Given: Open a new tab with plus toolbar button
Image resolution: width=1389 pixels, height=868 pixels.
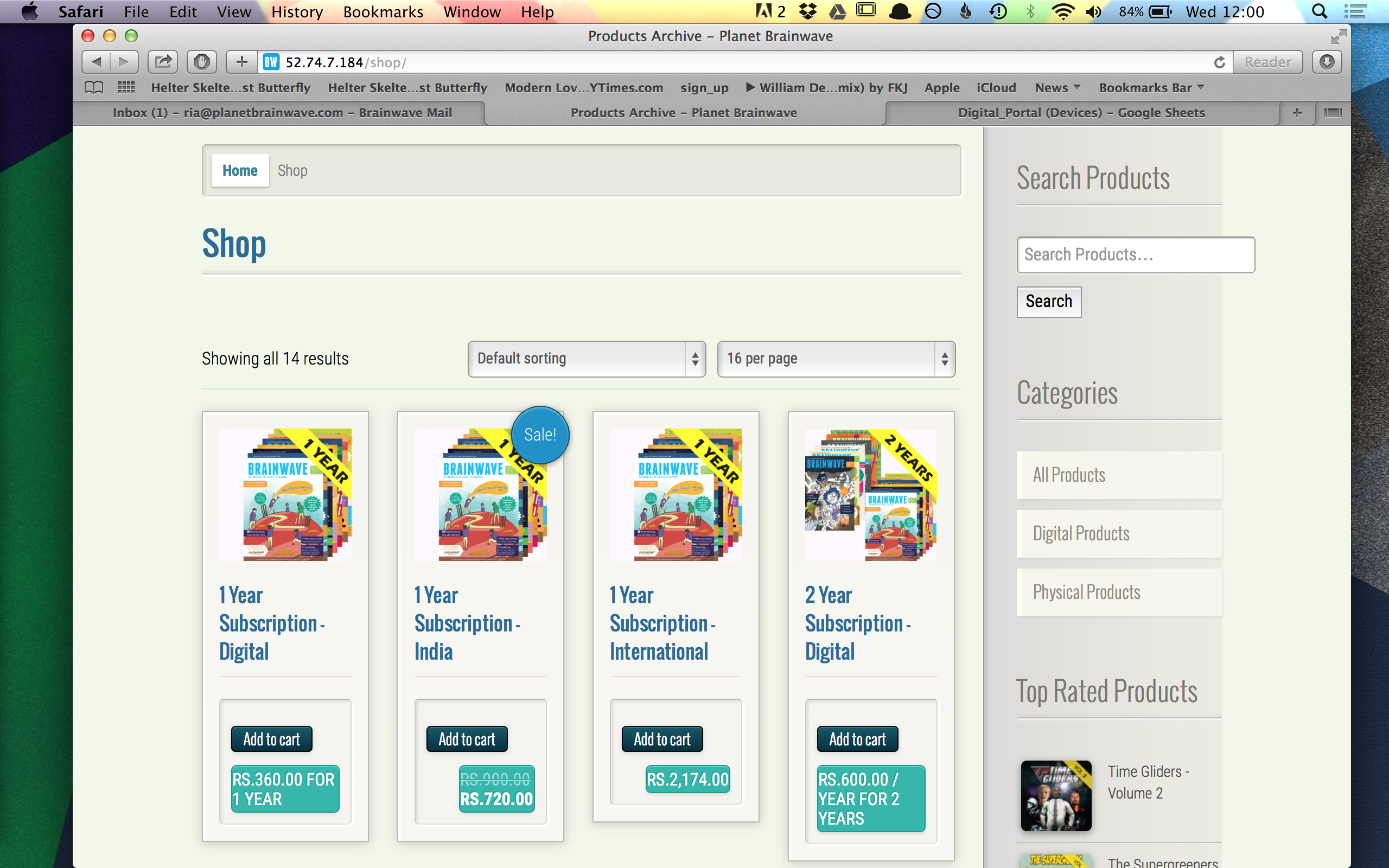Looking at the screenshot, I should (x=241, y=62).
